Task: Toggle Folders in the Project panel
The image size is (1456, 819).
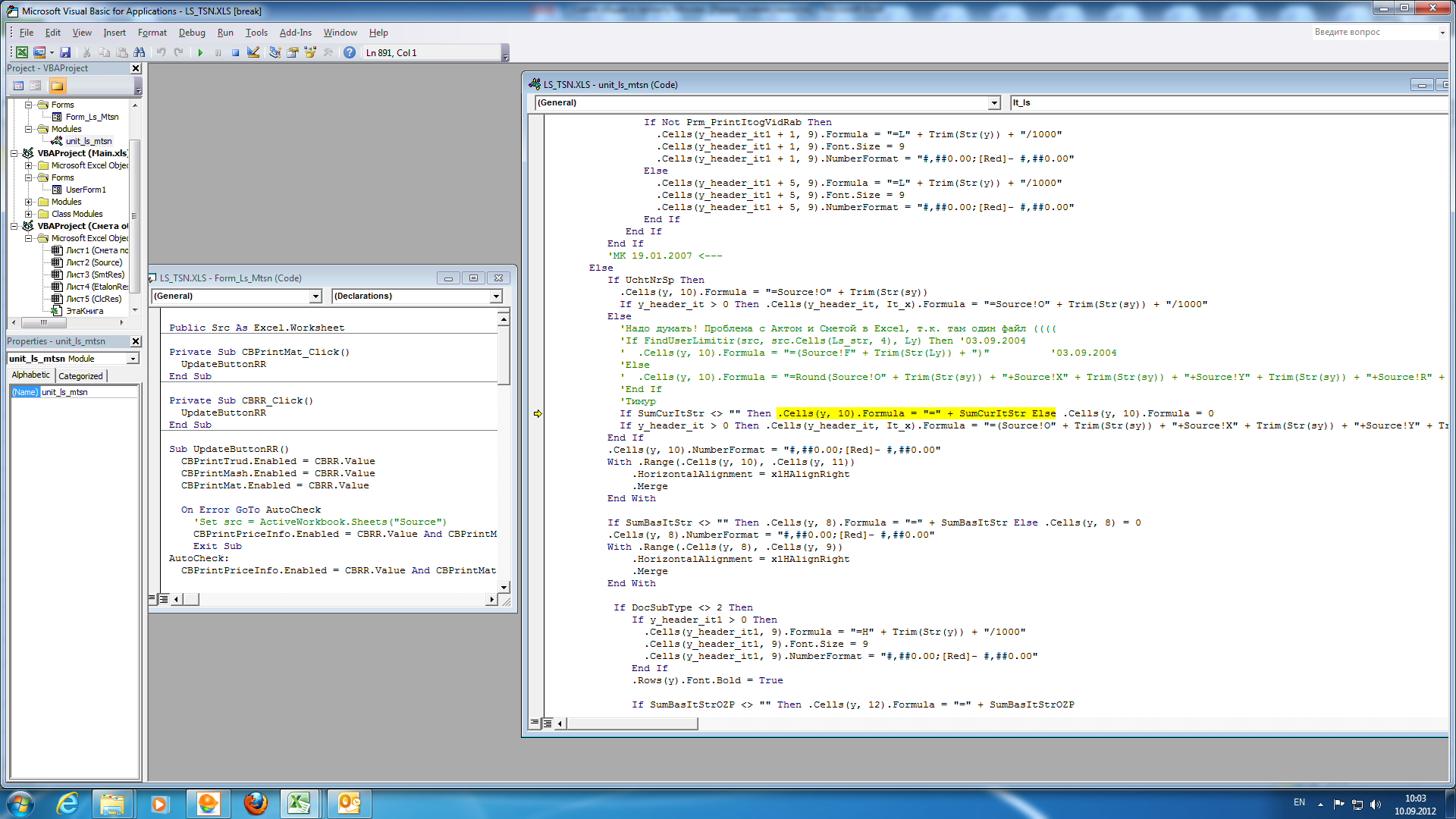Action: [x=58, y=86]
